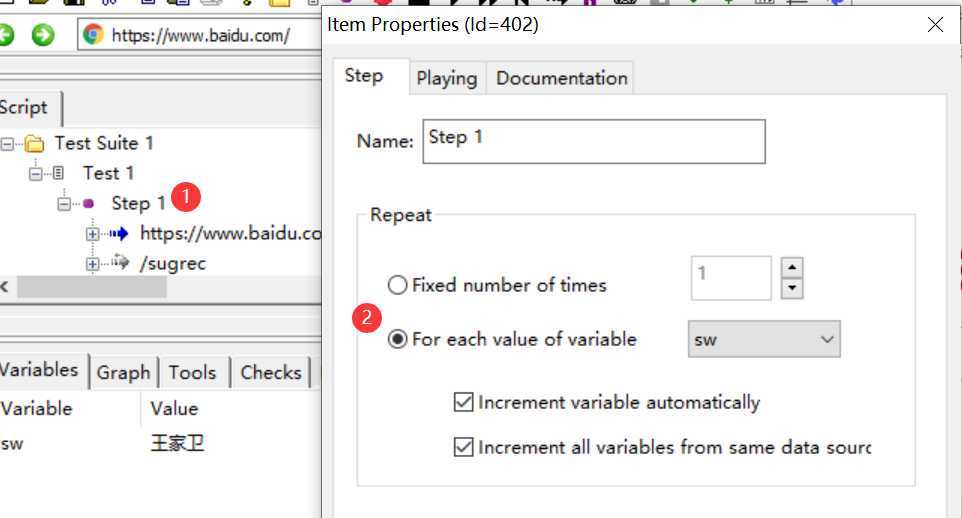The height and width of the screenshot is (518, 962).
Task: Toggle Increment all variables from same data source
Action: 463,447
